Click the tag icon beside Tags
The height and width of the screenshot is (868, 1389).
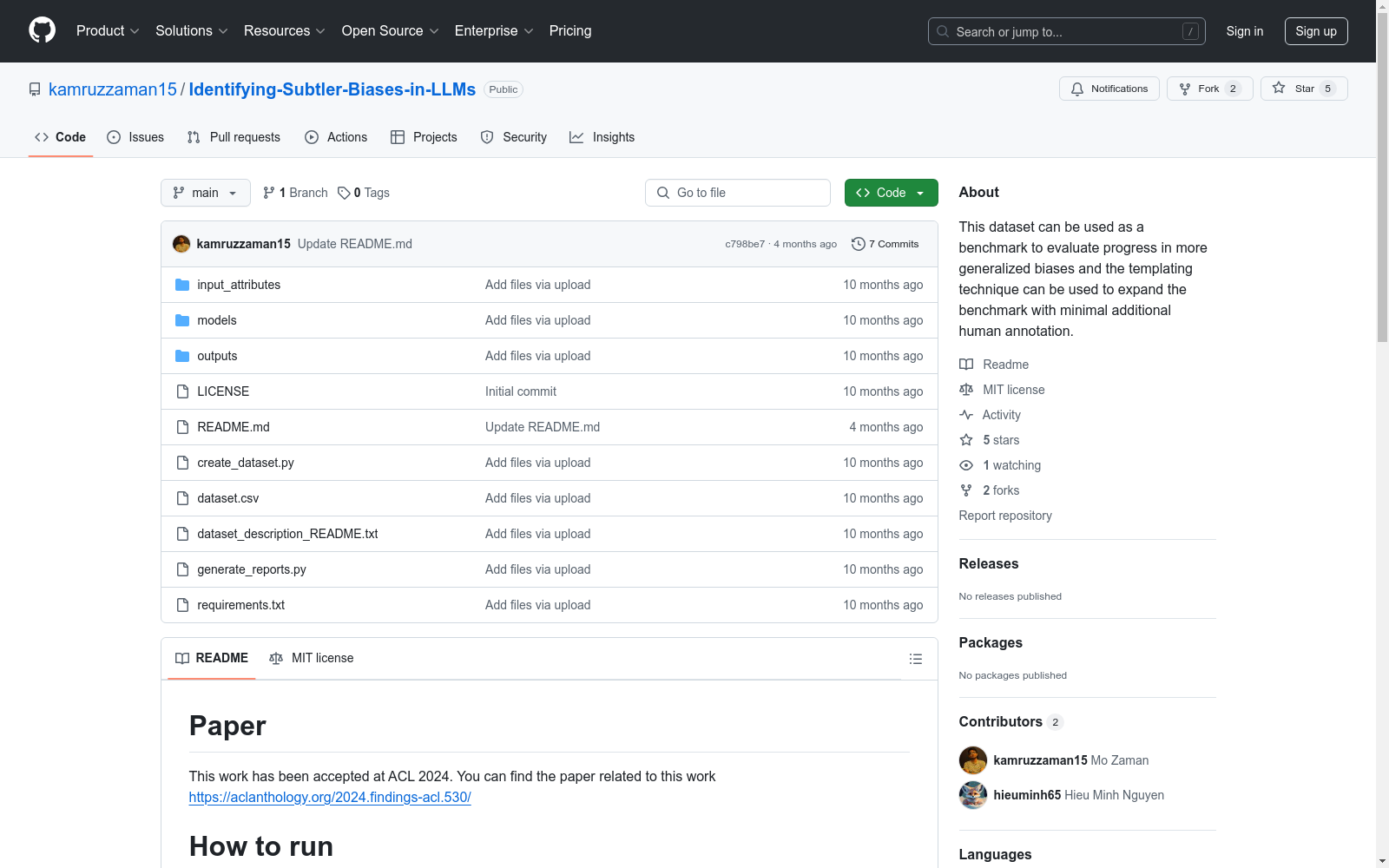pyautogui.click(x=344, y=193)
